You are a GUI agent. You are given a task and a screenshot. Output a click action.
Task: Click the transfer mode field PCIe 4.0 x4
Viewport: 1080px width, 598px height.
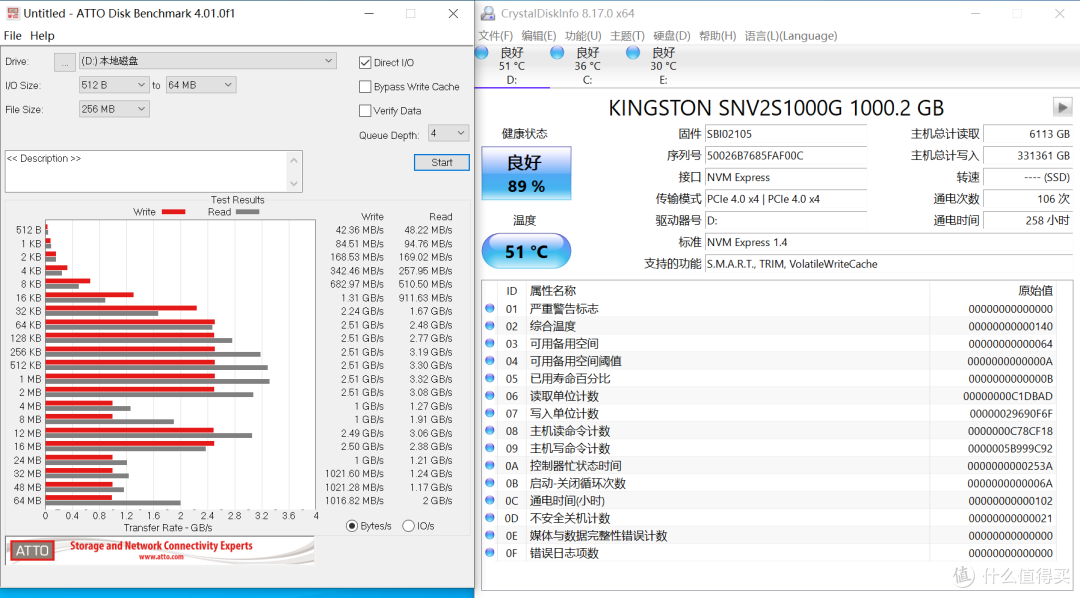[x=786, y=199]
